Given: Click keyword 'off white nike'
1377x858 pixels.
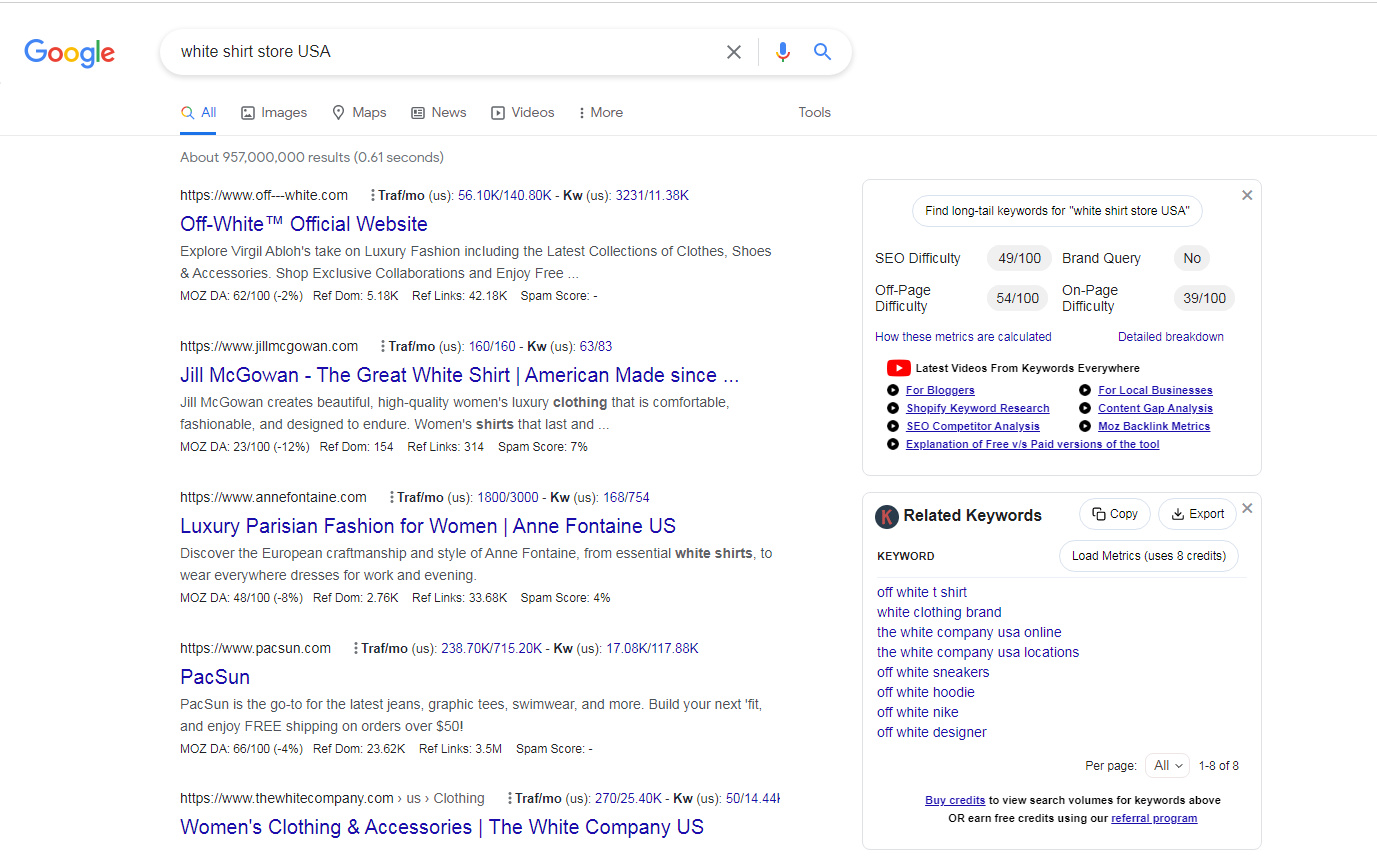Looking at the screenshot, I should pyautogui.click(x=918, y=712).
